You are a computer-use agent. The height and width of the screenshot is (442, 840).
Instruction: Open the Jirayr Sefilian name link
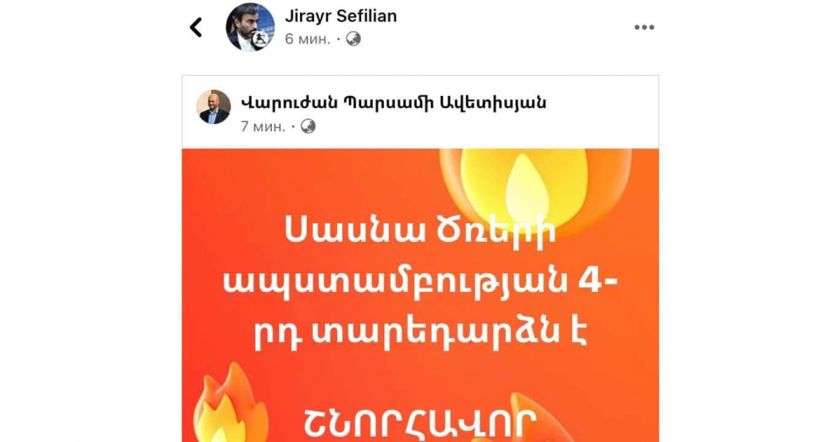341,16
